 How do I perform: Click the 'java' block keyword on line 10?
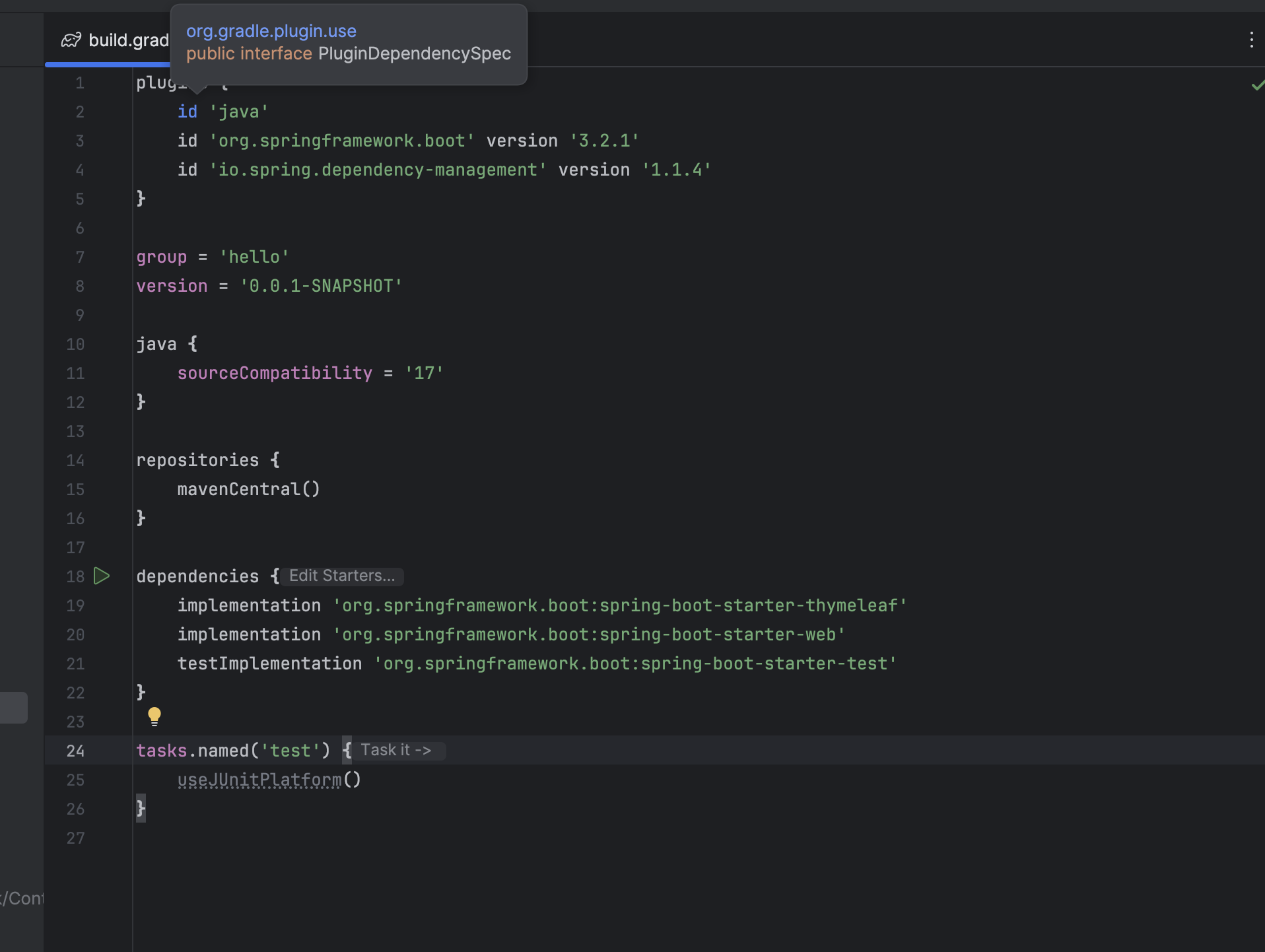click(156, 344)
